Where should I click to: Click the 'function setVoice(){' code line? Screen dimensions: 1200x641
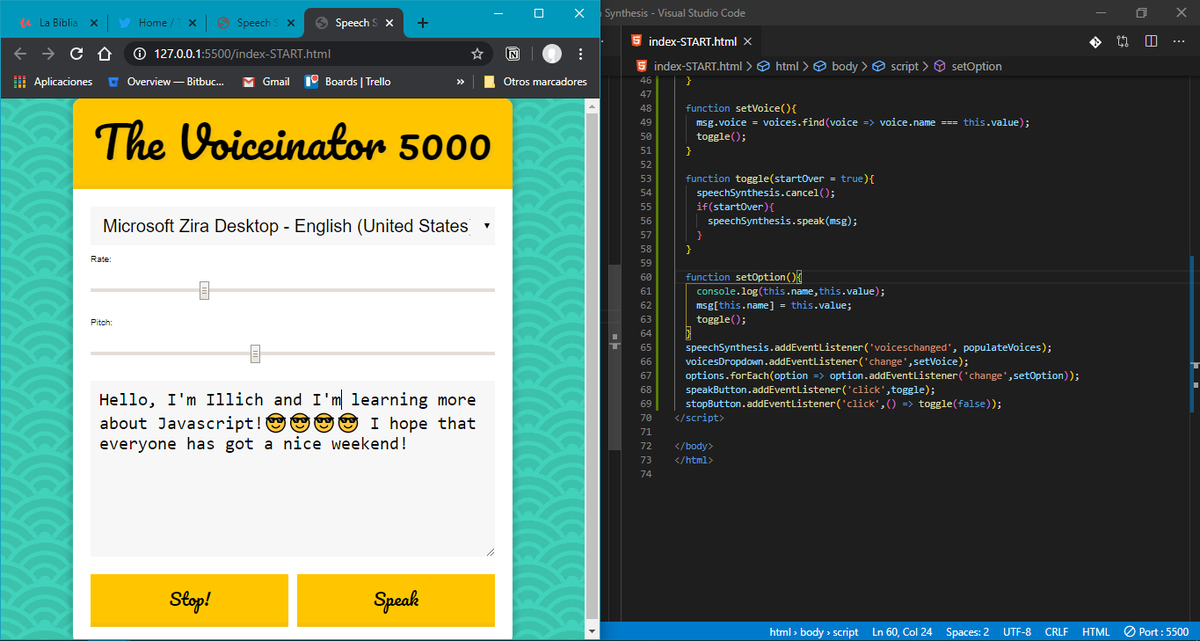pyautogui.click(x=740, y=108)
